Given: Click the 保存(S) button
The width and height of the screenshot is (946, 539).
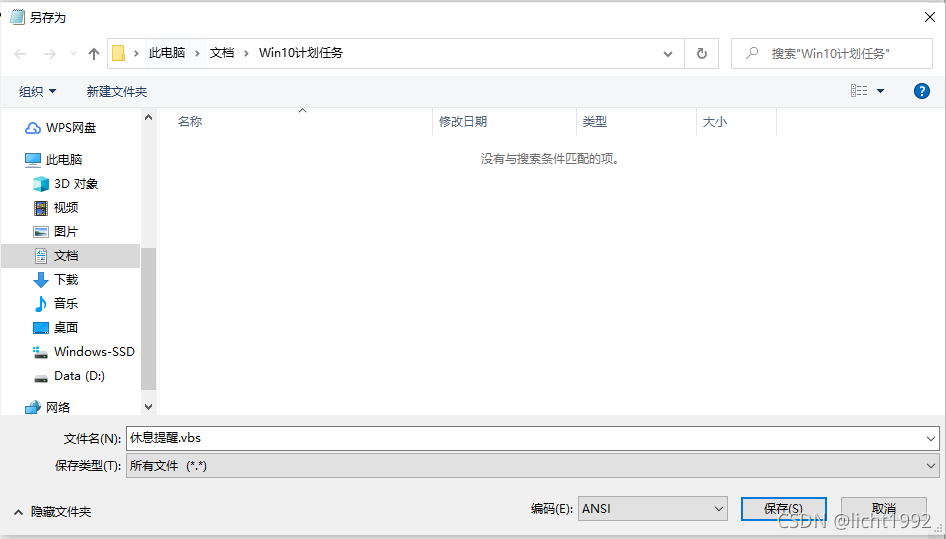Looking at the screenshot, I should [783, 509].
